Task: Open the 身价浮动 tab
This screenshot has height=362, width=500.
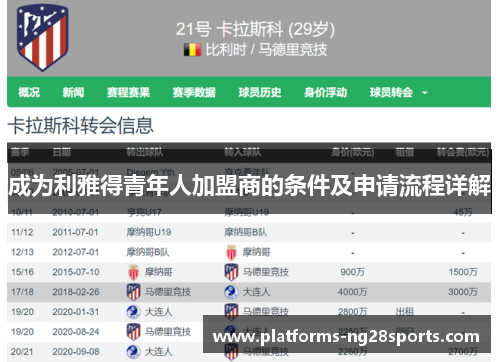Action: (x=325, y=92)
